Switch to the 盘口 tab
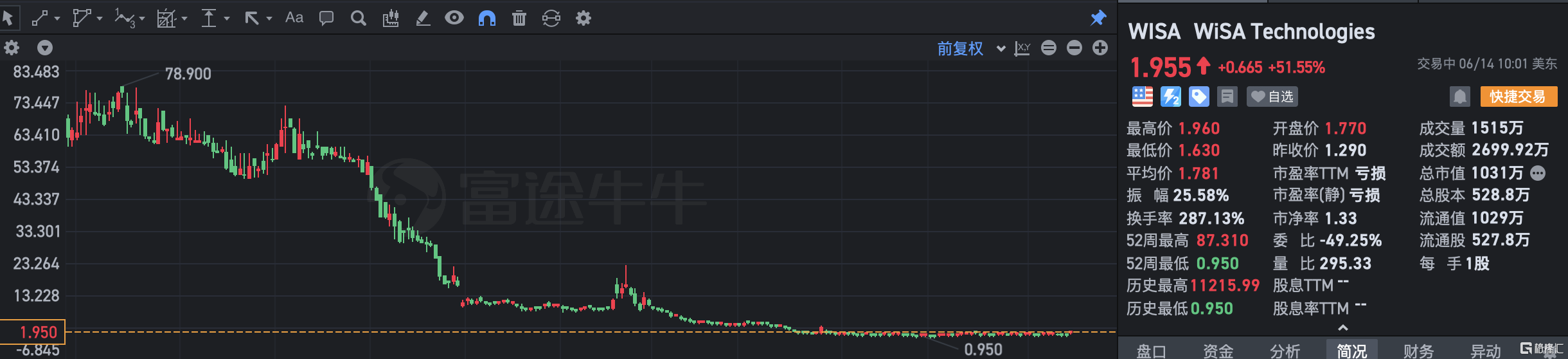Viewport: 1568px width, 359px height. click(1152, 351)
